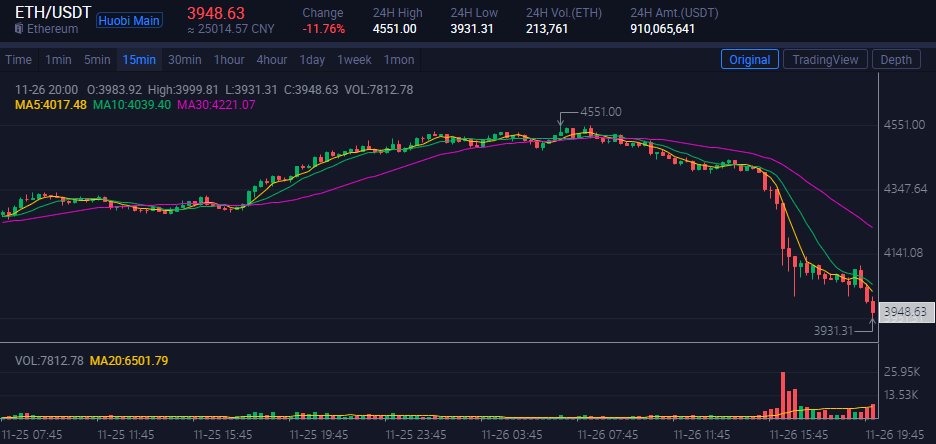Click the Huobi Main badge
This screenshot has height=444, width=936.
tap(129, 21)
